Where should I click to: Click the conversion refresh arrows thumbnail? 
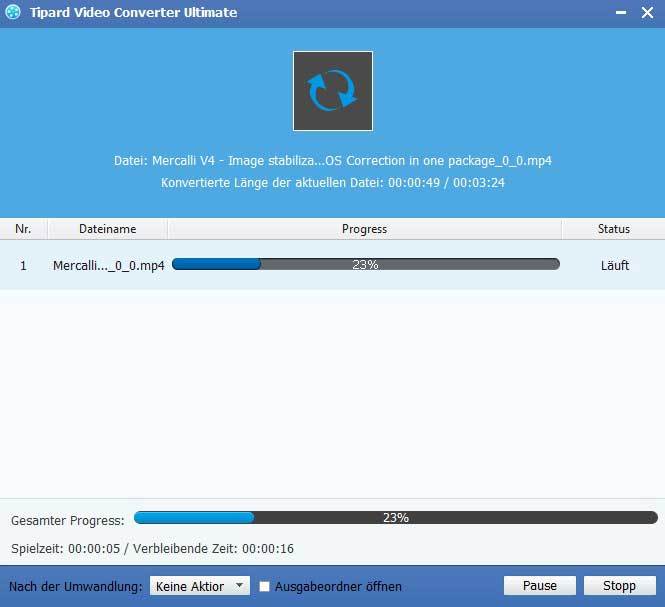coord(333,91)
